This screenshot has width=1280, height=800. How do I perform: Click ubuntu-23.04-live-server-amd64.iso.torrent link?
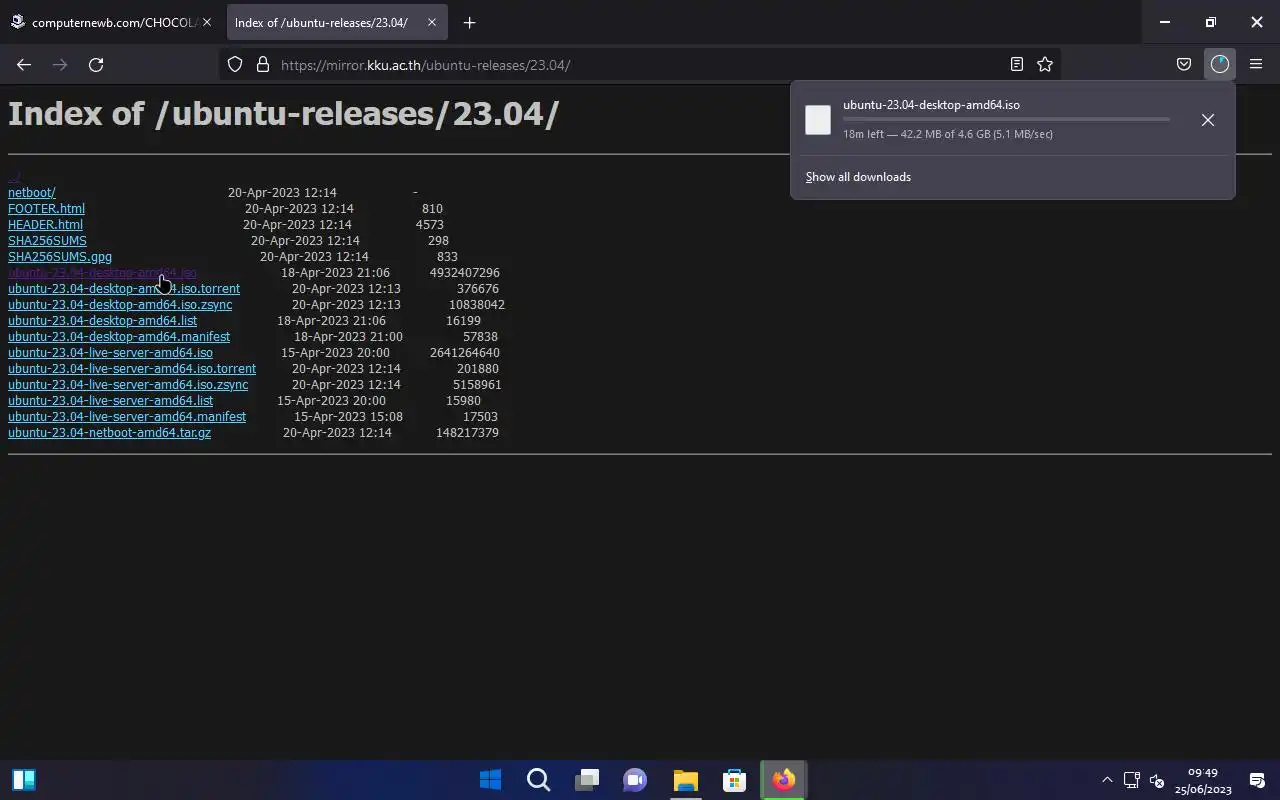[x=132, y=369]
